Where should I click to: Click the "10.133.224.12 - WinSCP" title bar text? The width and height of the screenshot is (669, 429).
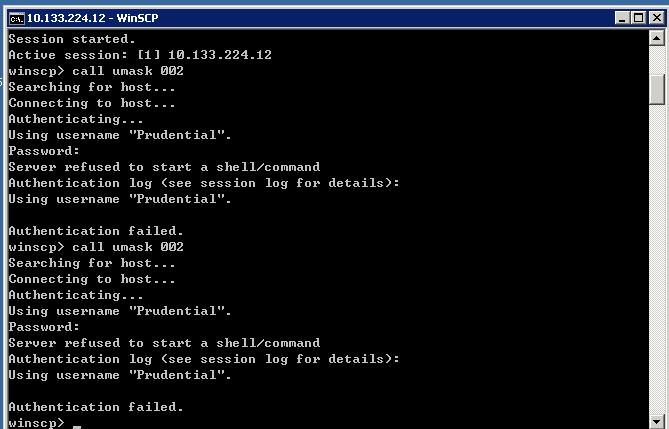point(92,18)
